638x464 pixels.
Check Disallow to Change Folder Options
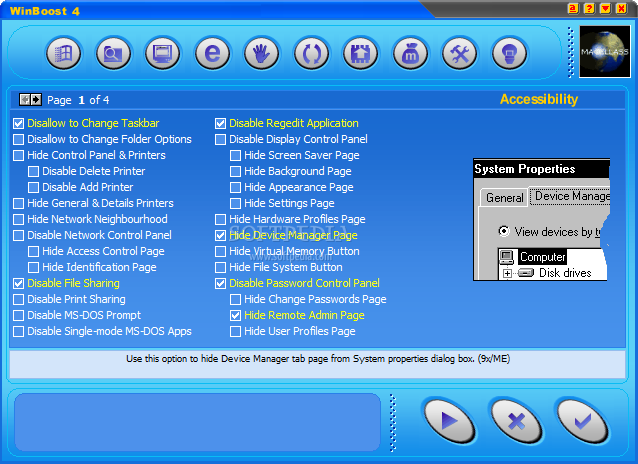tap(18, 140)
